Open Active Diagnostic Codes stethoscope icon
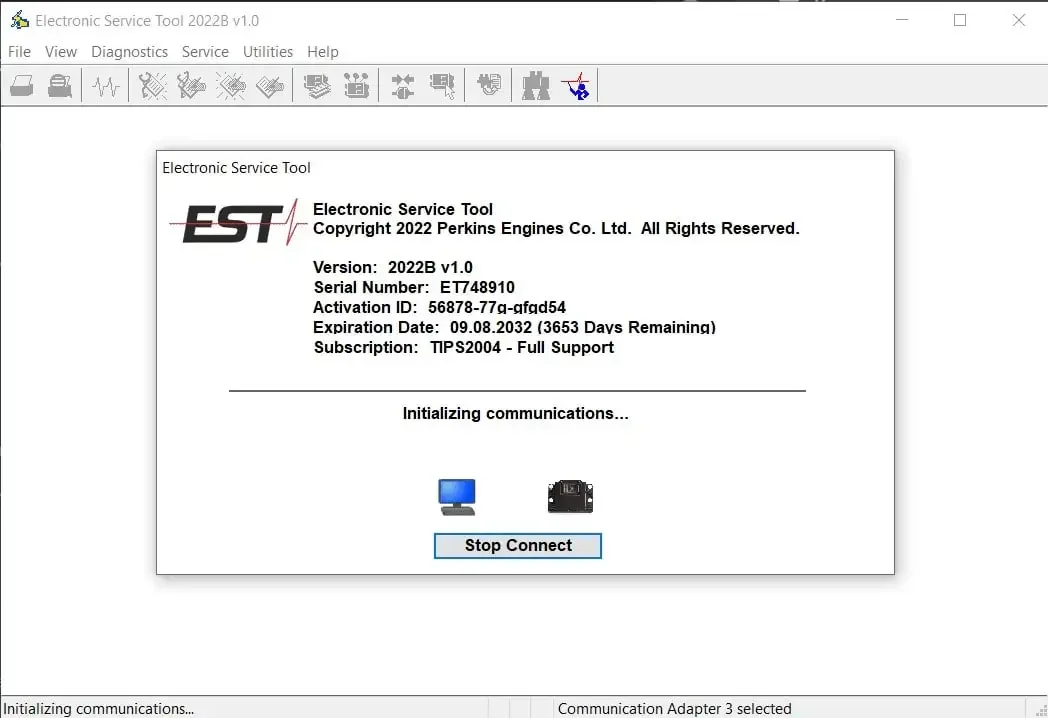 pos(152,86)
